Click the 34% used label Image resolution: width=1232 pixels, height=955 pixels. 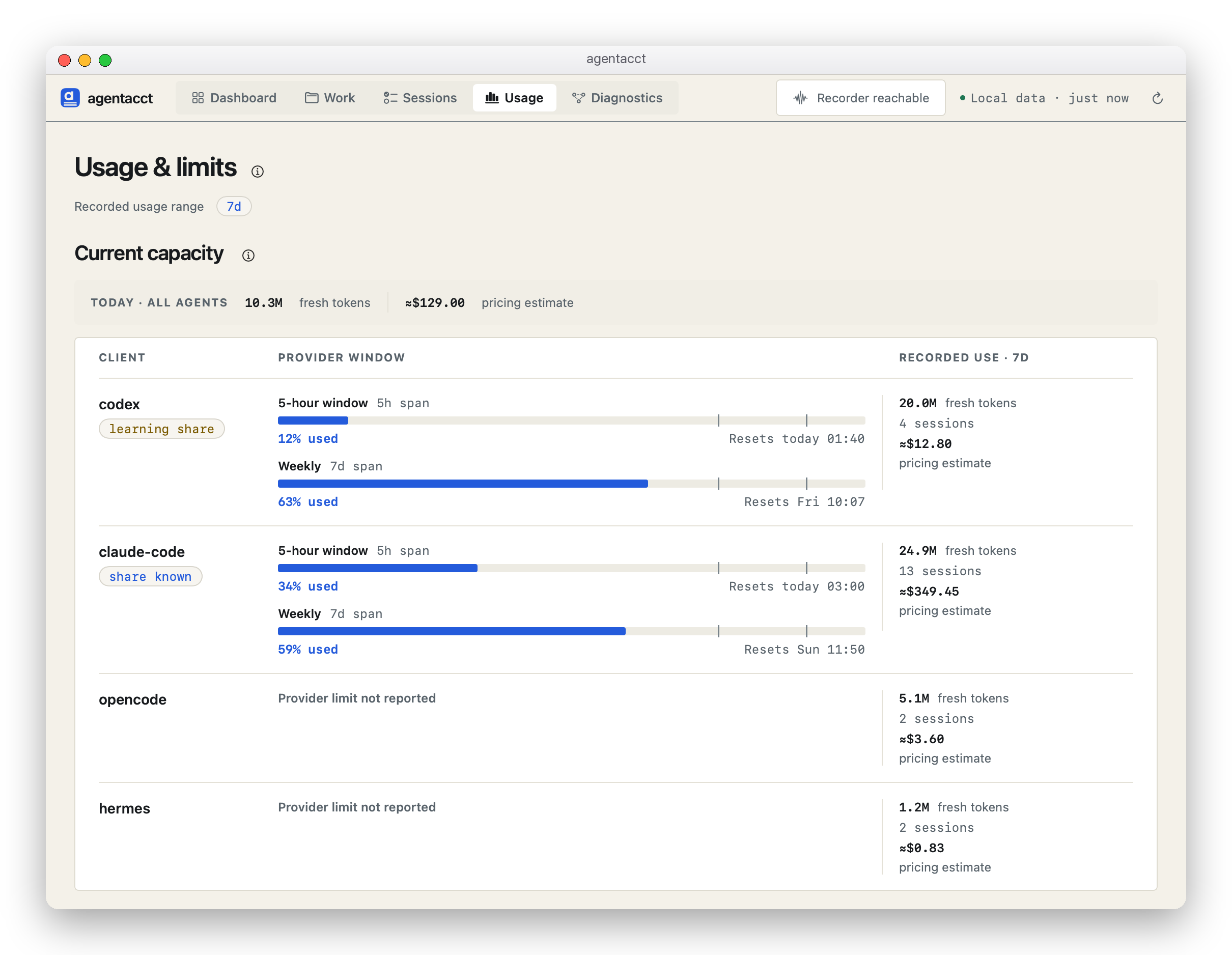pyautogui.click(x=308, y=586)
